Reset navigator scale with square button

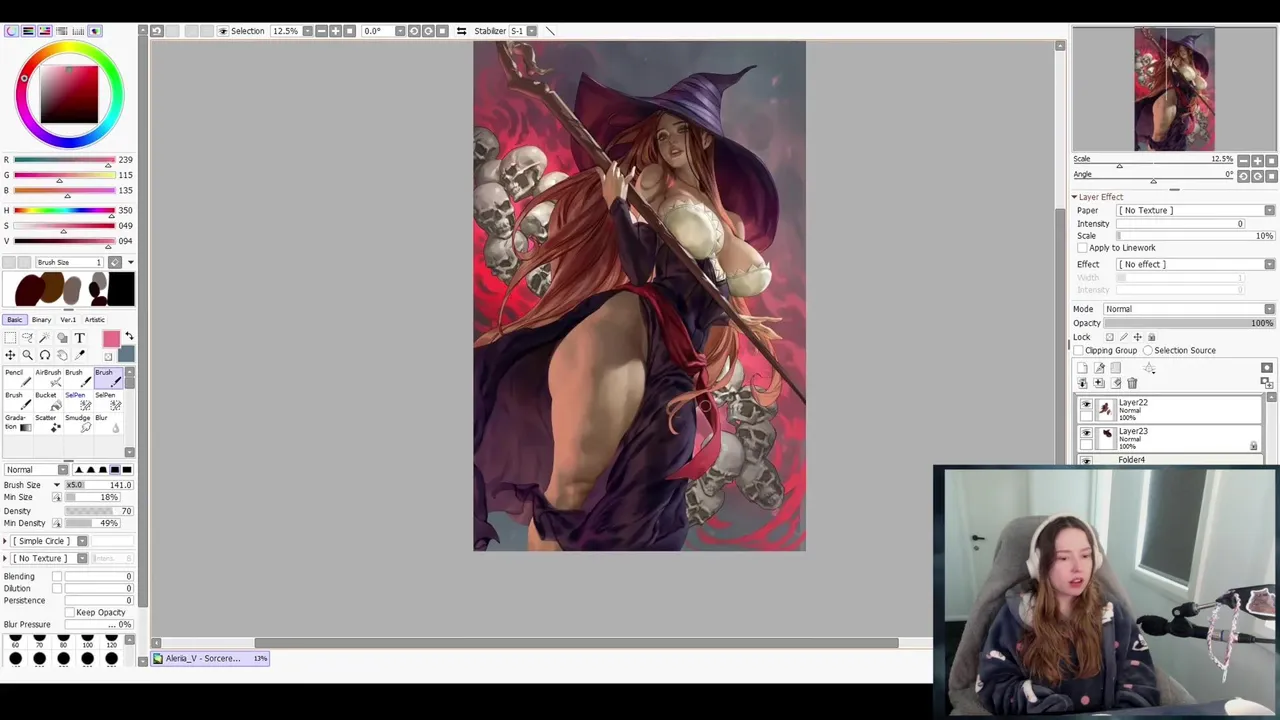1271,161
